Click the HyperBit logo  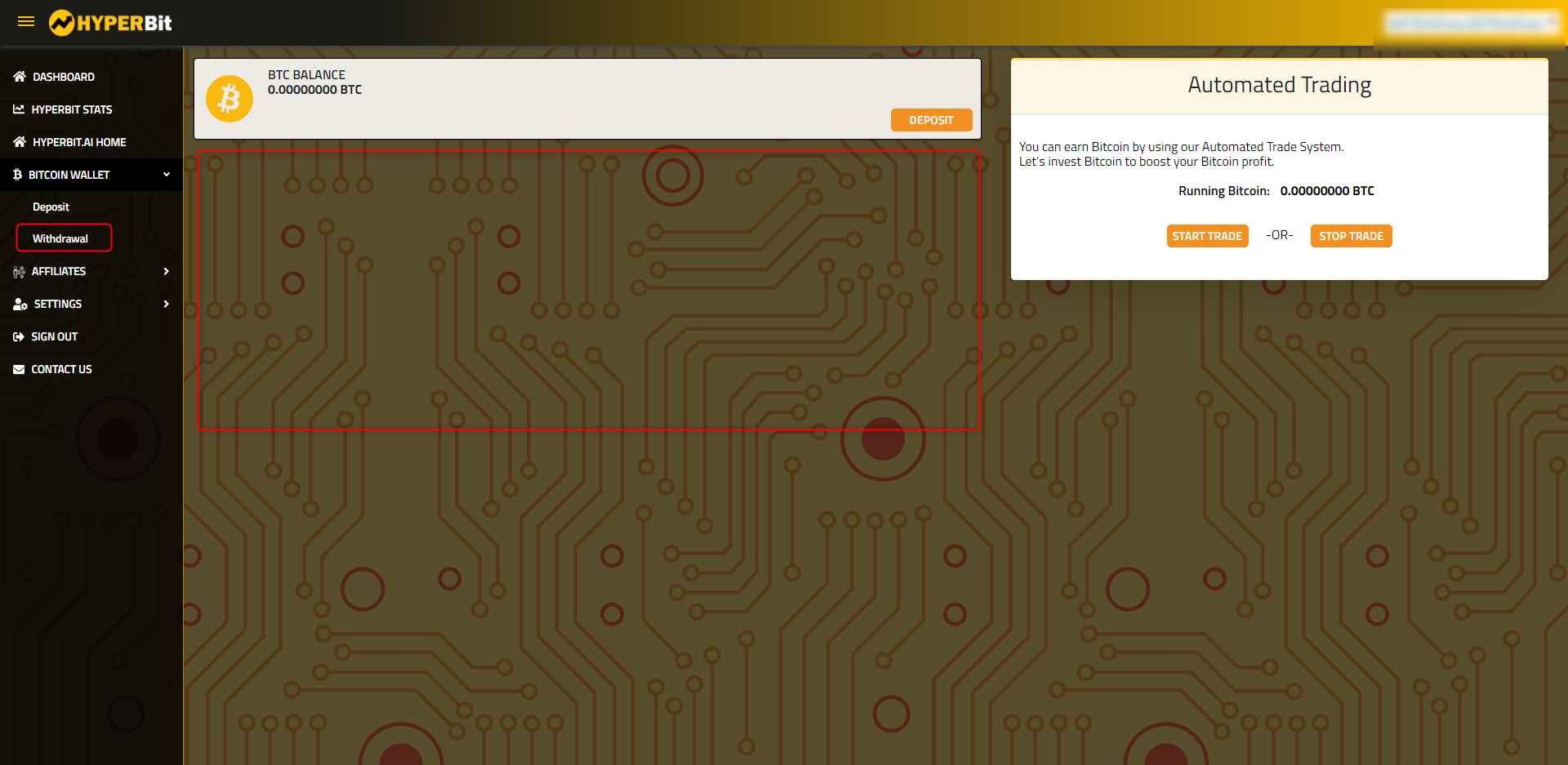[x=110, y=23]
